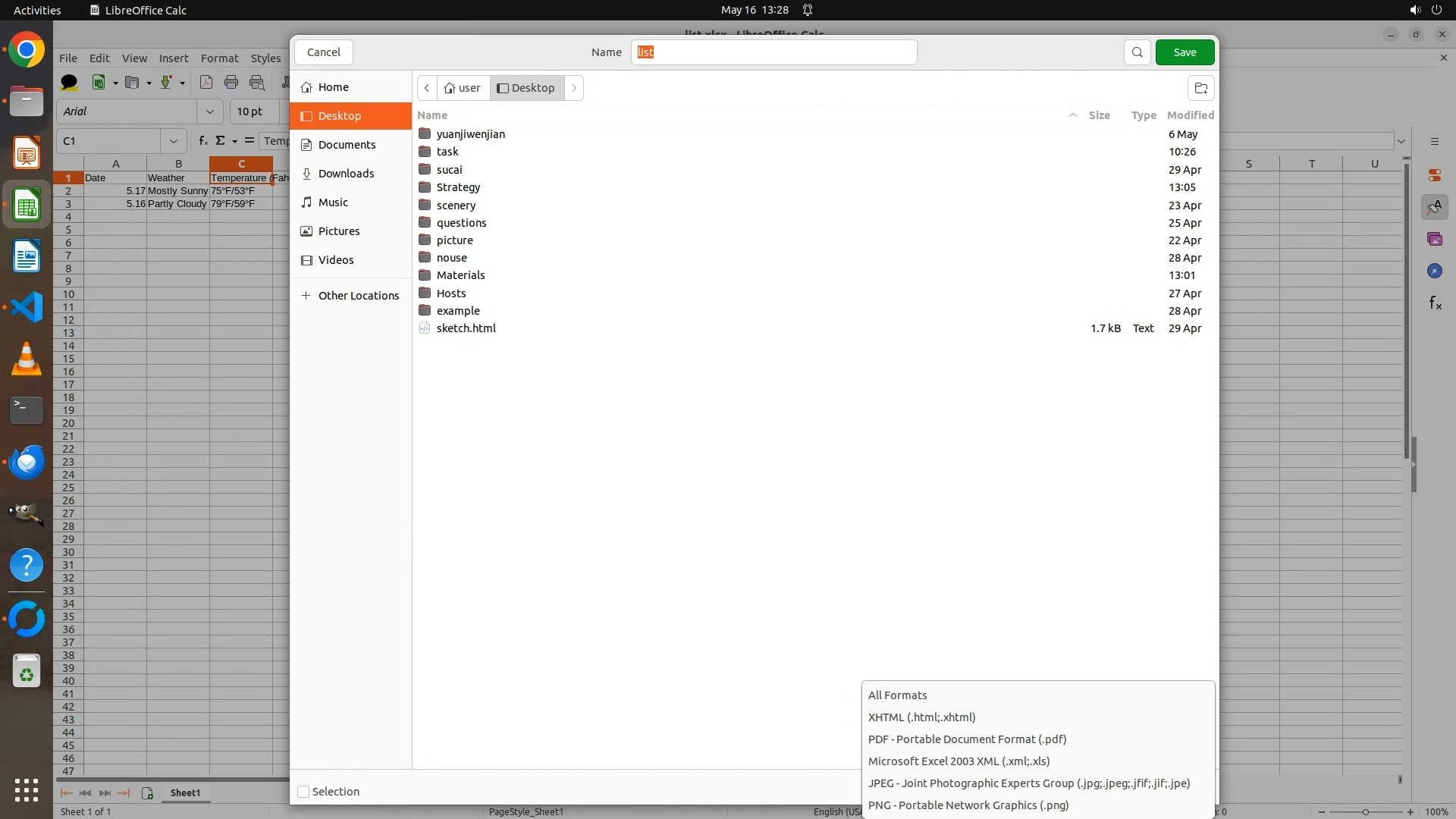Open Other Locations in places sidebar
The height and width of the screenshot is (819, 1456).
tap(358, 296)
